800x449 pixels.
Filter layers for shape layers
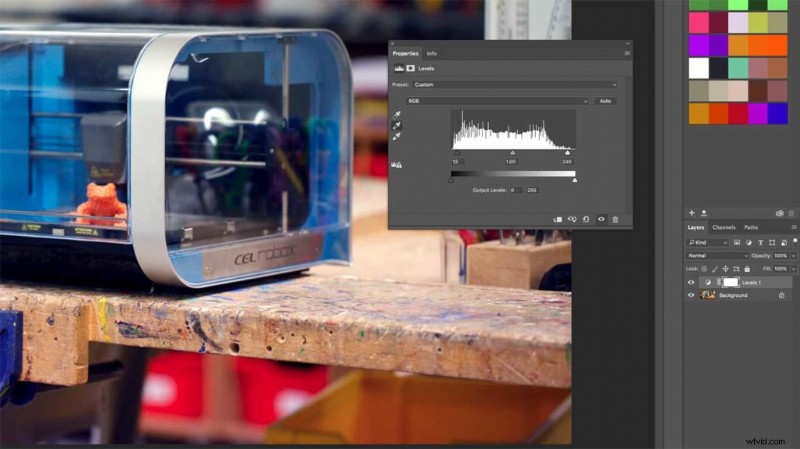click(772, 242)
